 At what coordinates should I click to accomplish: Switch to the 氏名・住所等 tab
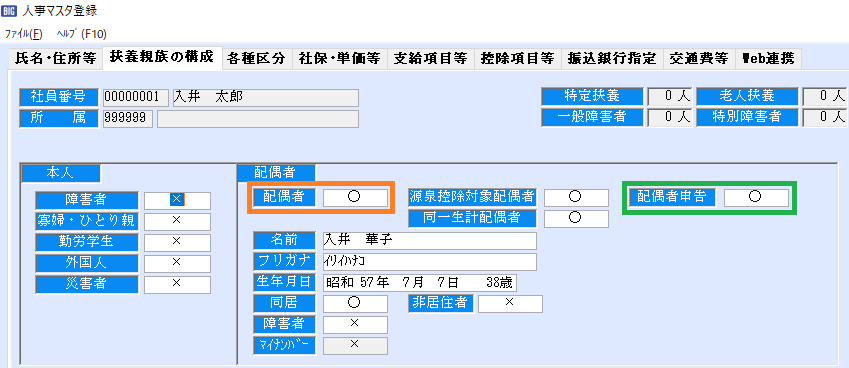pos(56,59)
